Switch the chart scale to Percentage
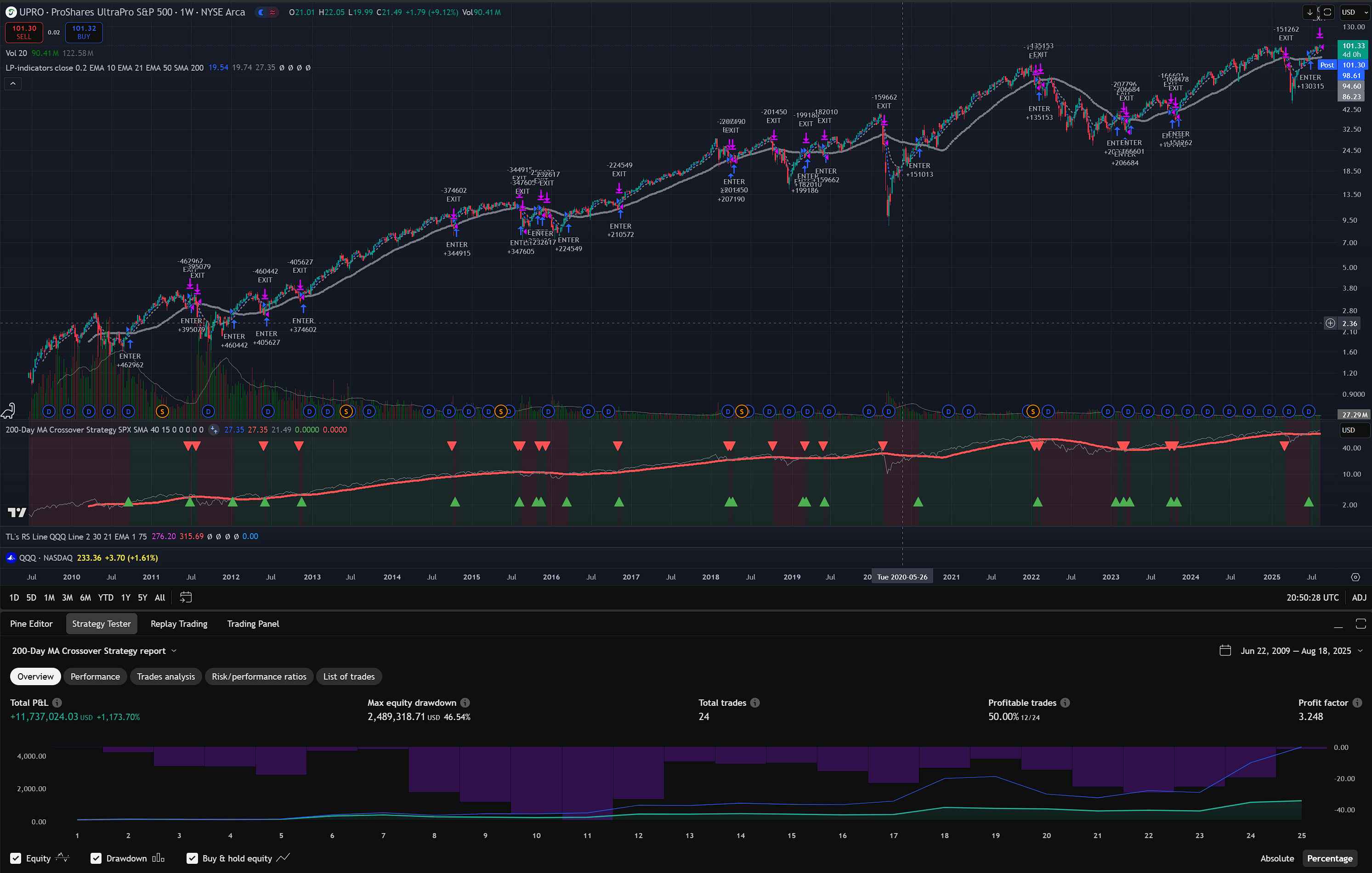Image resolution: width=1372 pixels, height=873 pixels. 1329,858
